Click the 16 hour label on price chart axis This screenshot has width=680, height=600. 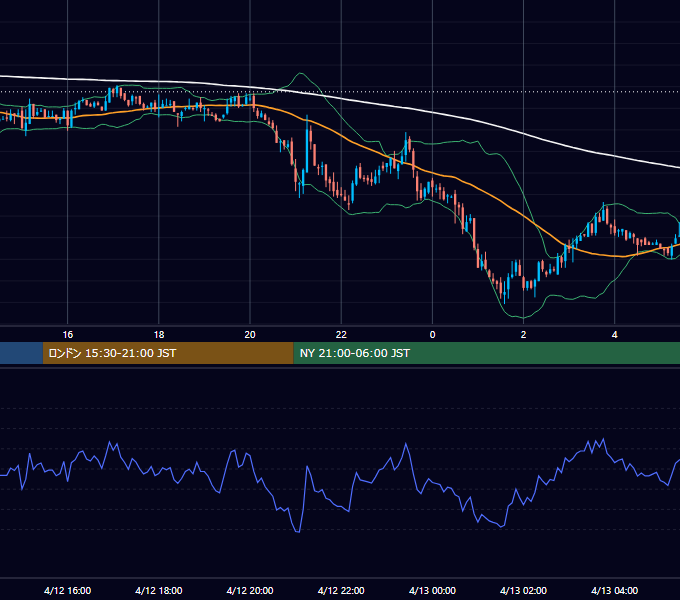68,334
